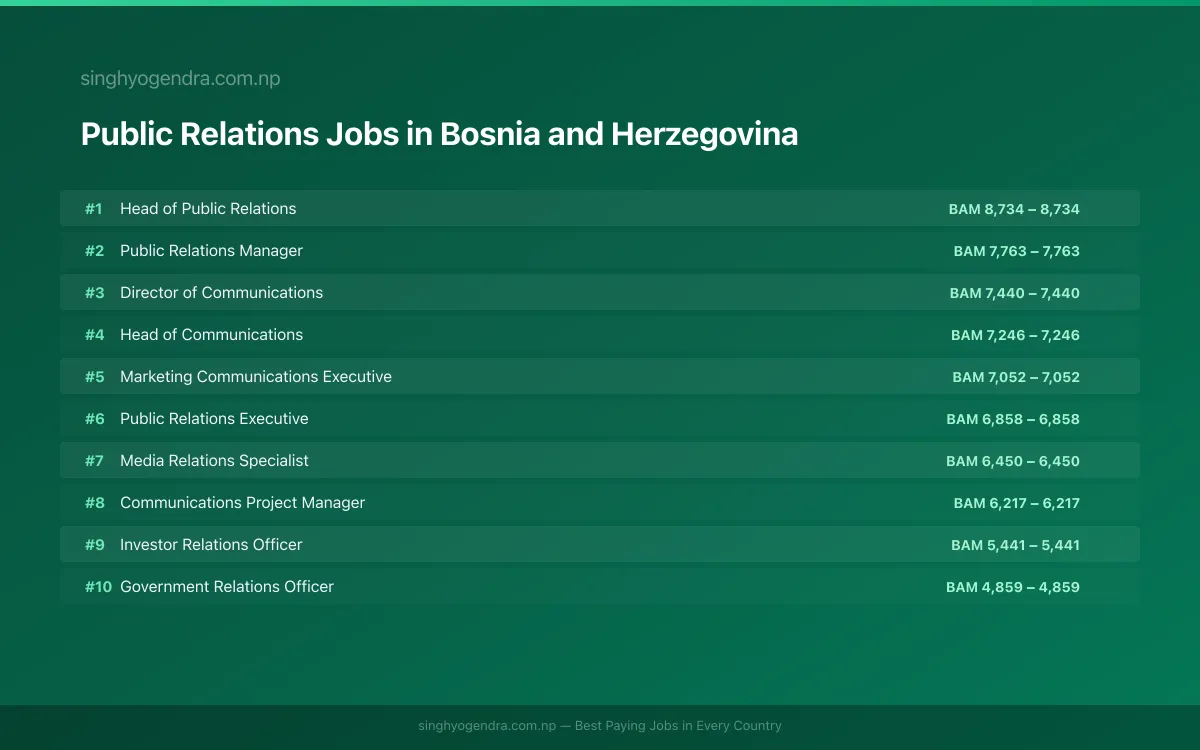The width and height of the screenshot is (1200, 750).
Task: Click rank number #1
Action: click(x=94, y=209)
